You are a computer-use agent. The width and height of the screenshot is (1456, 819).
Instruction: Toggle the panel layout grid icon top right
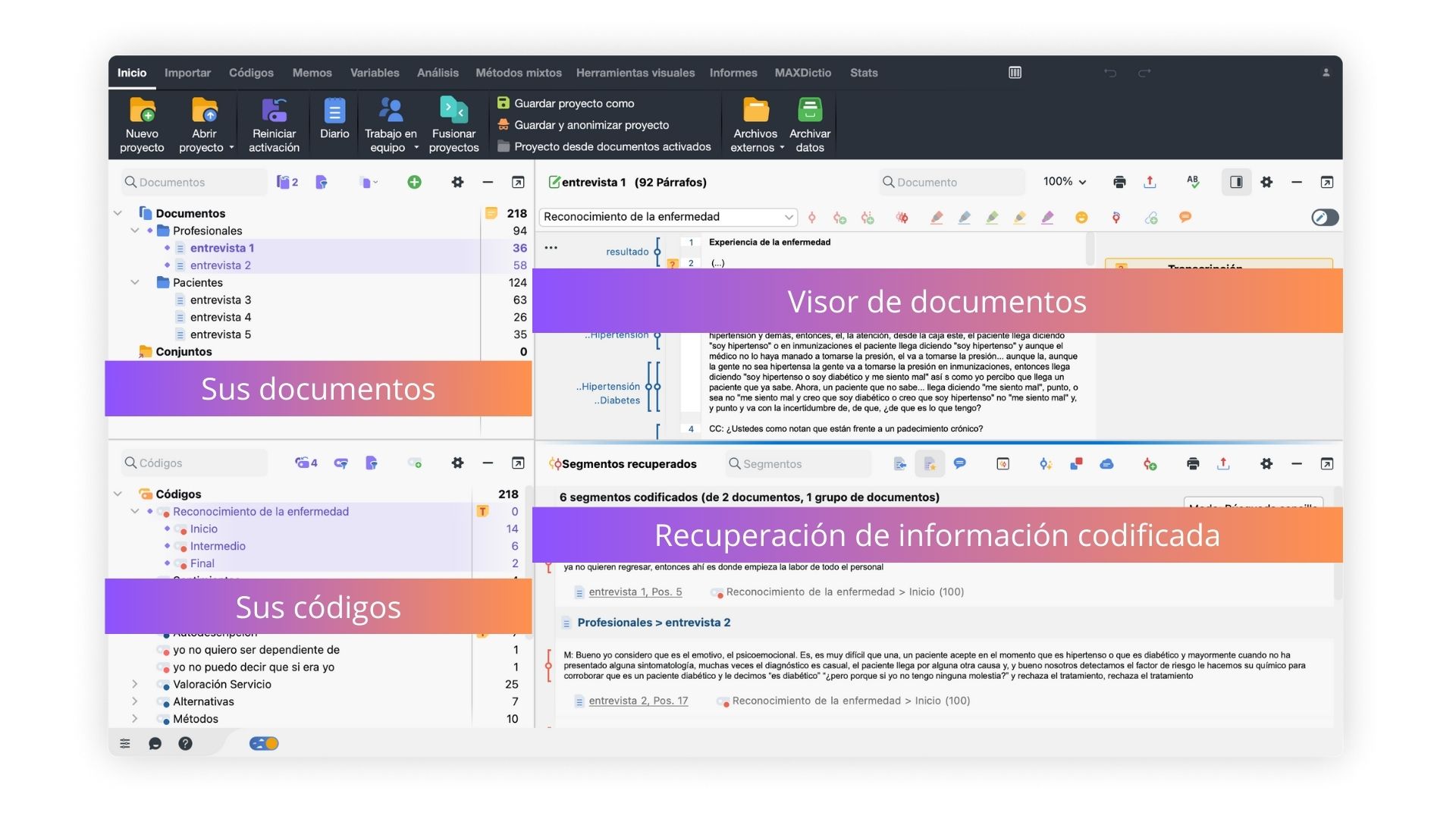coord(1016,72)
